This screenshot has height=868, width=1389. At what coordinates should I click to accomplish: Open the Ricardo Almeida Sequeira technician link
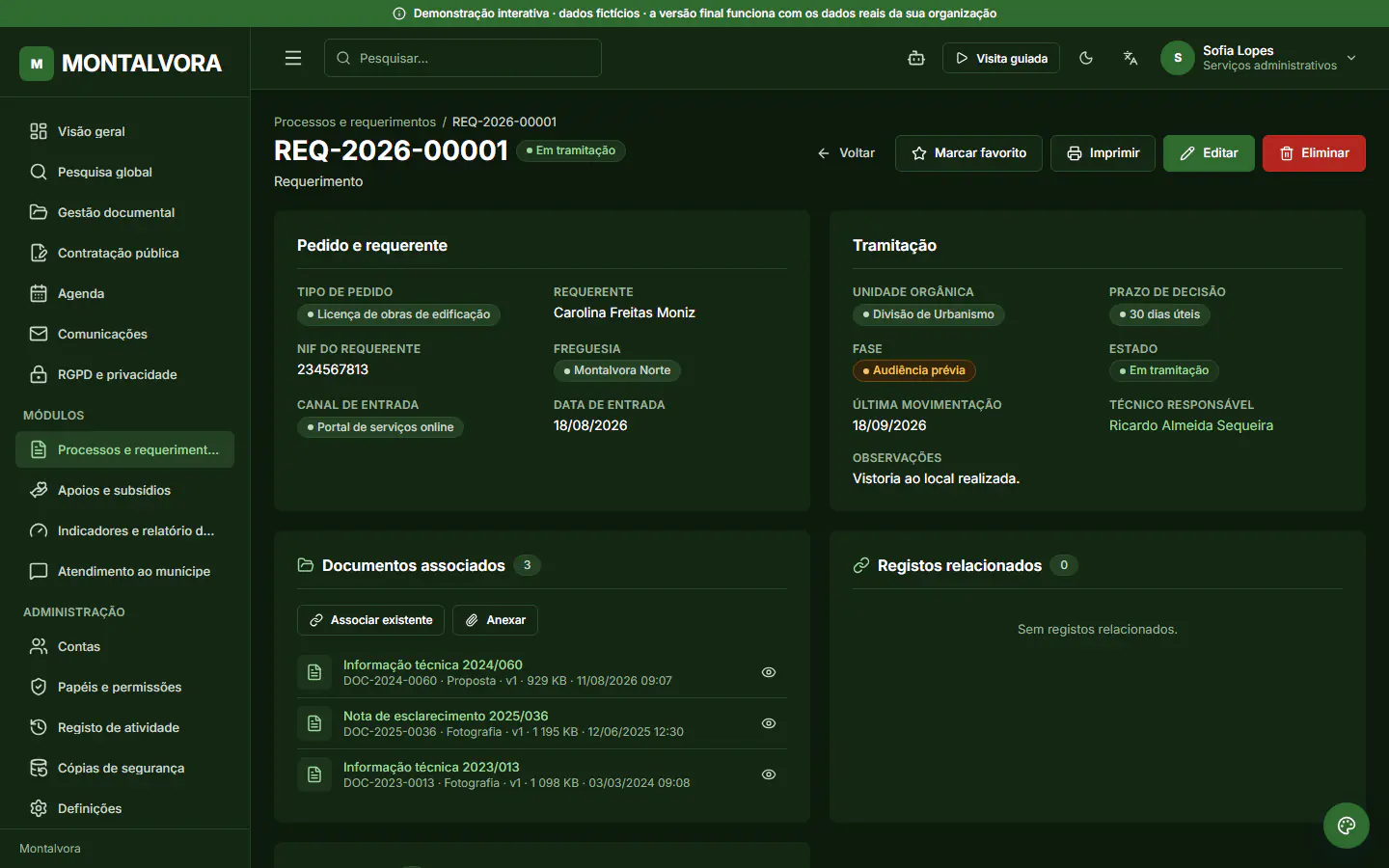pyautogui.click(x=1191, y=425)
